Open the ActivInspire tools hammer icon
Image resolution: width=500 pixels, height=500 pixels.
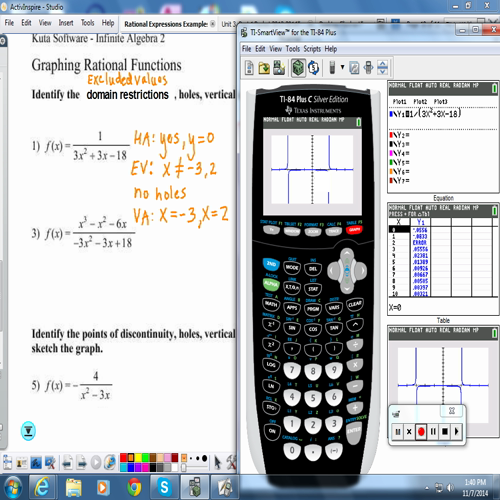(231, 463)
